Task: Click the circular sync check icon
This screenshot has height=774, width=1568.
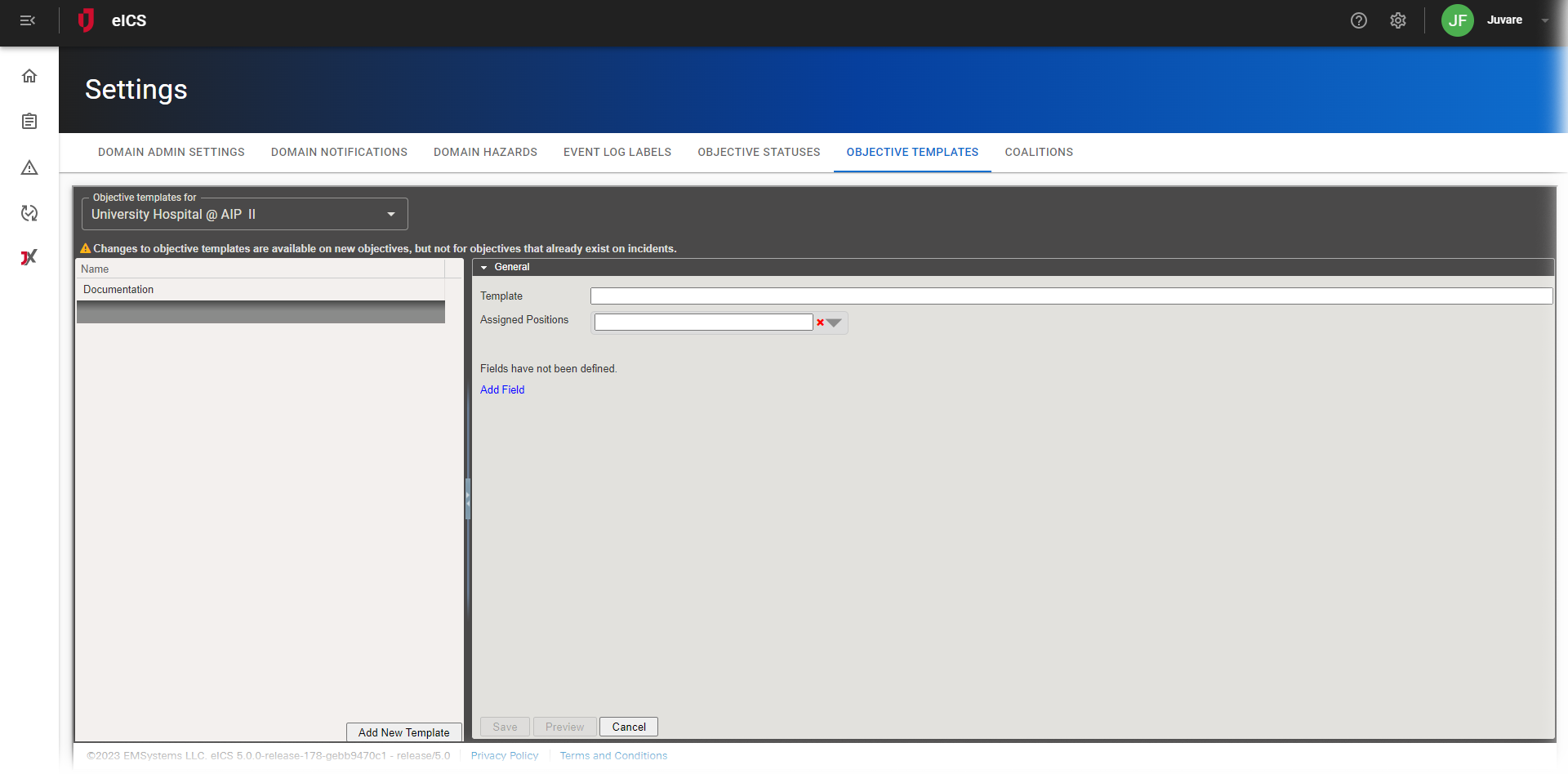Action: point(29,213)
